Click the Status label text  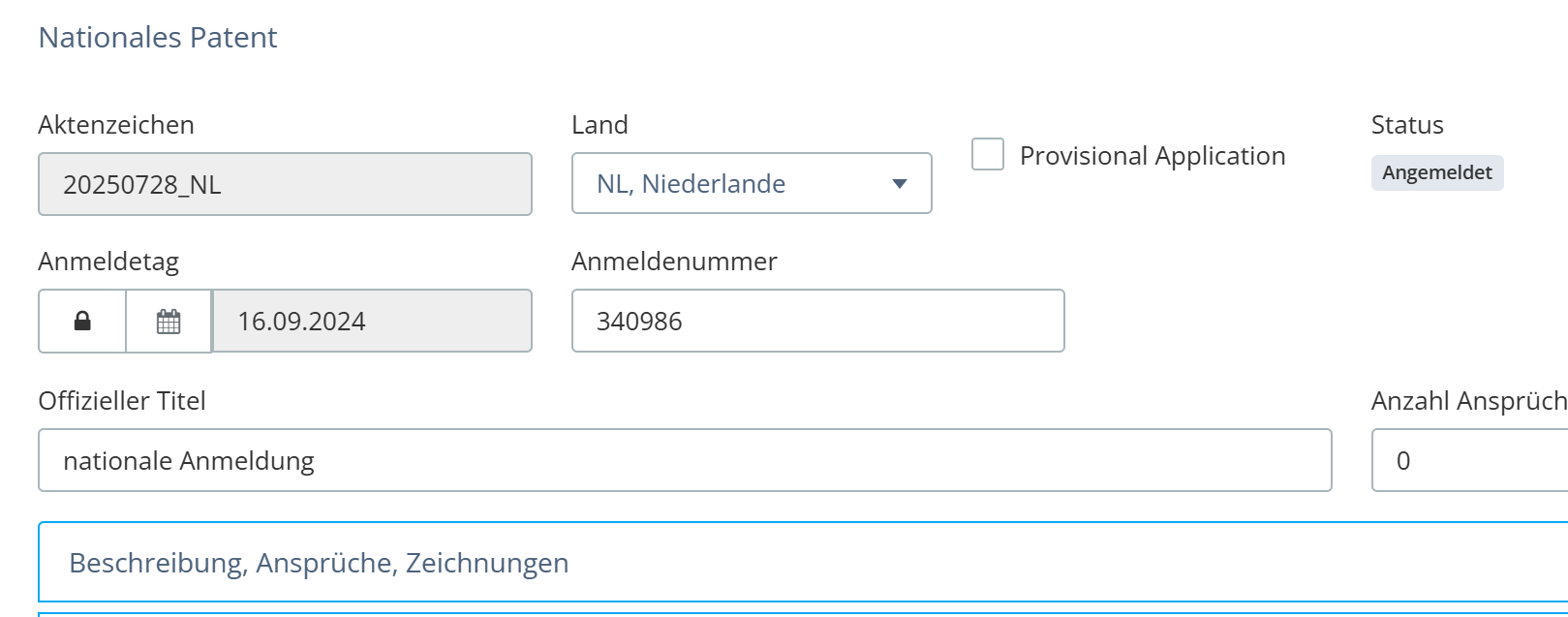pyautogui.click(x=1407, y=125)
